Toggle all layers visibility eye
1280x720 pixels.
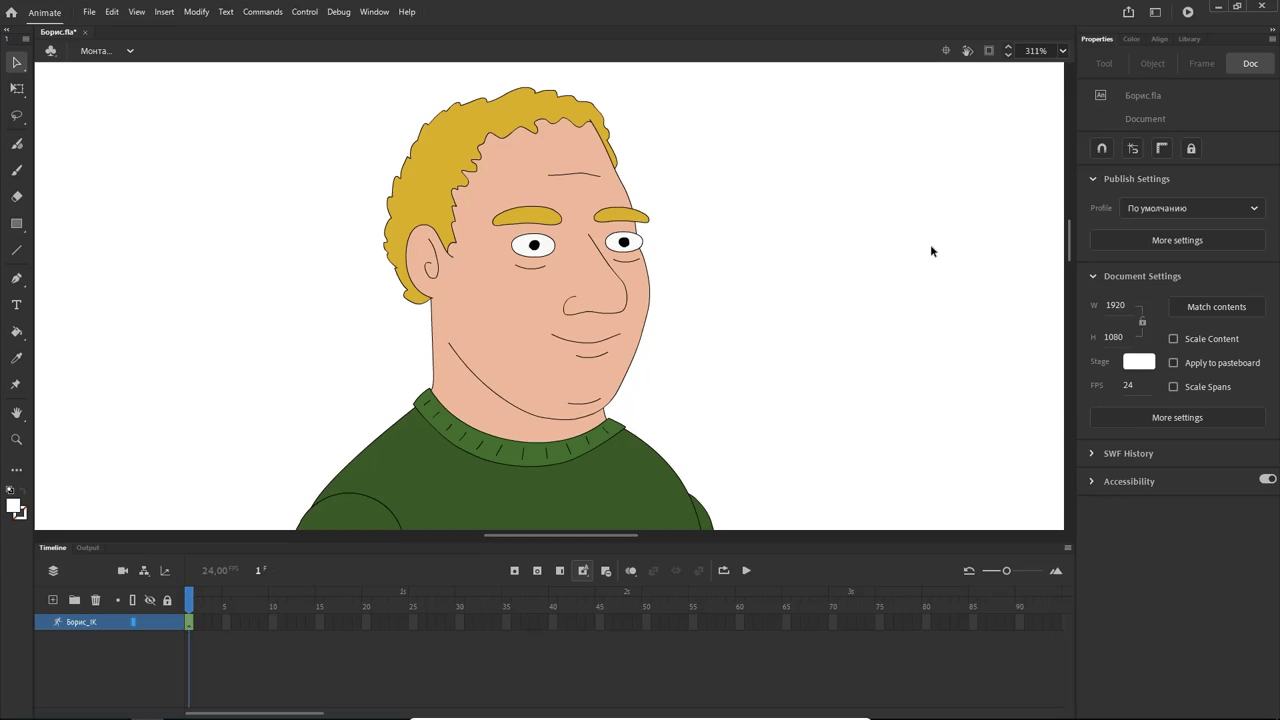click(150, 600)
